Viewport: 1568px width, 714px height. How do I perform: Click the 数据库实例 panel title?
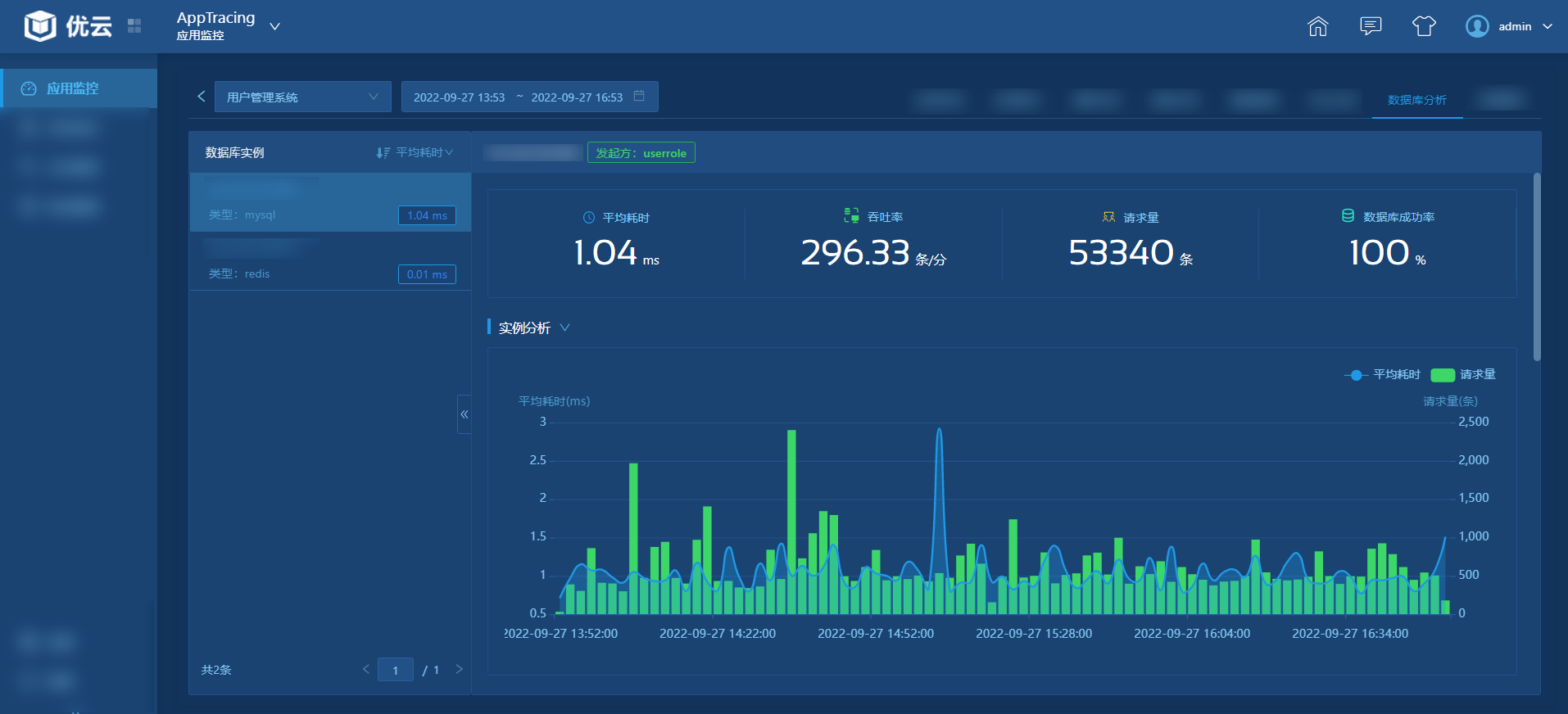coord(234,153)
